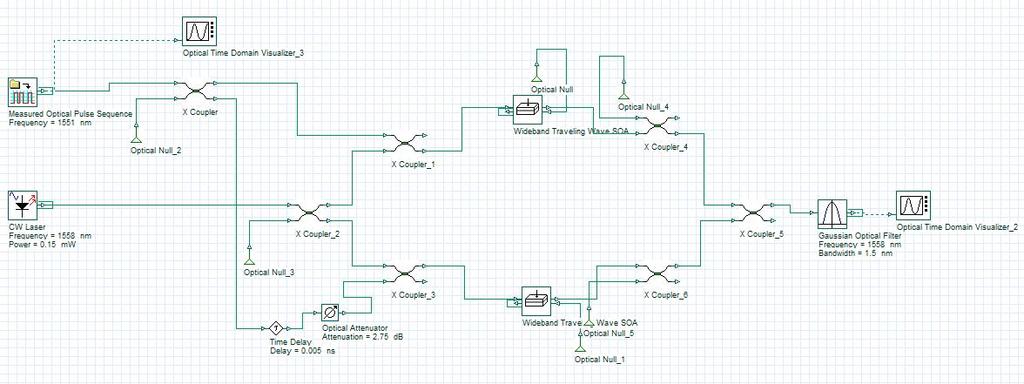Select the X Coupler_1 symbol
The height and width of the screenshot is (384, 1024).
(x=404, y=143)
